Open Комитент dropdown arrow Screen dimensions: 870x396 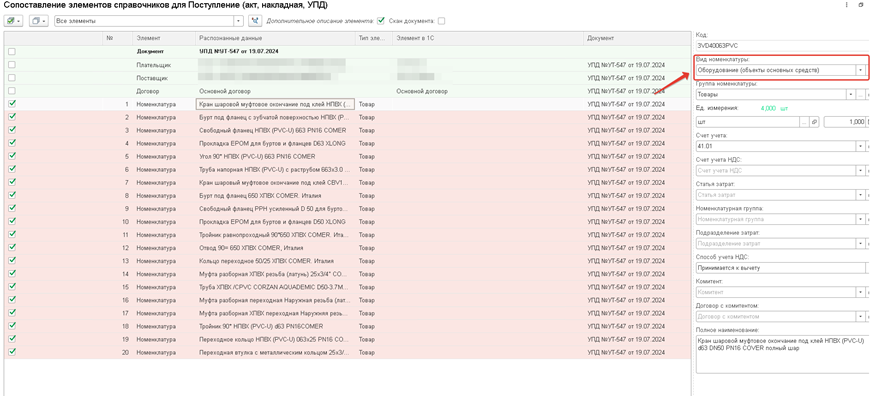click(x=861, y=292)
